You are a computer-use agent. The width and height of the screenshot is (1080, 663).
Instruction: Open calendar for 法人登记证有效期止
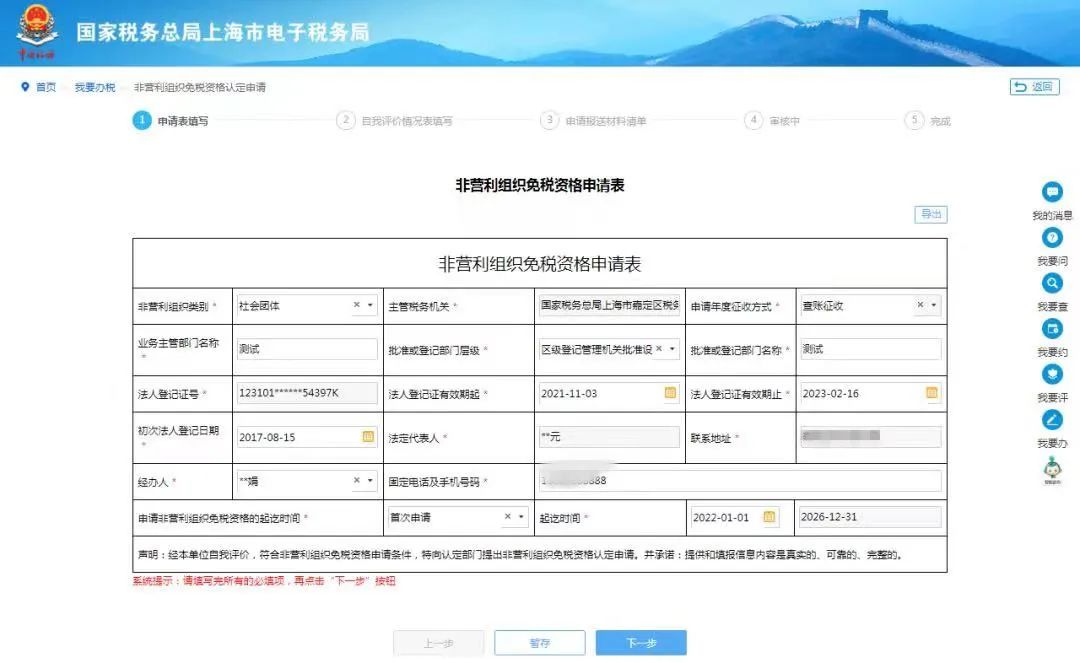931,392
